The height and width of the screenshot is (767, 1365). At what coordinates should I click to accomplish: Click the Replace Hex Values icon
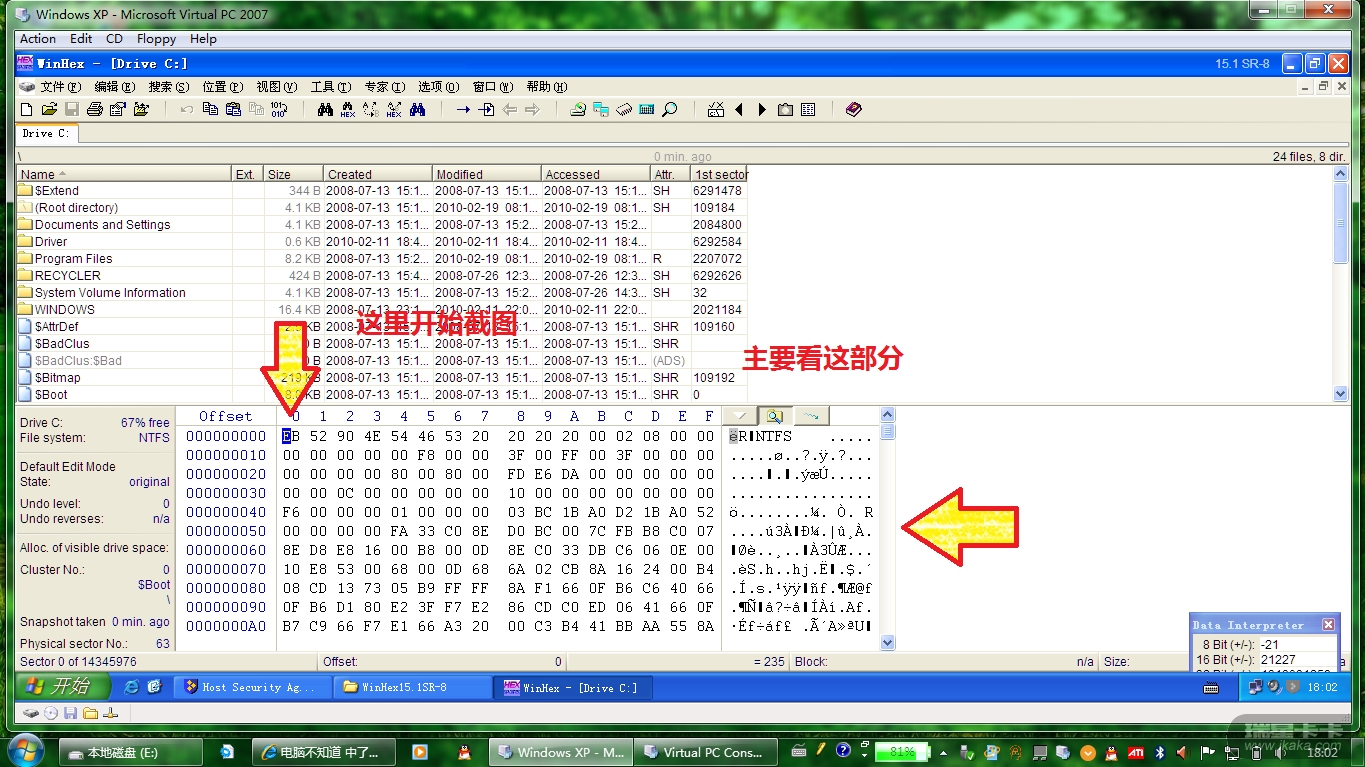click(x=394, y=109)
